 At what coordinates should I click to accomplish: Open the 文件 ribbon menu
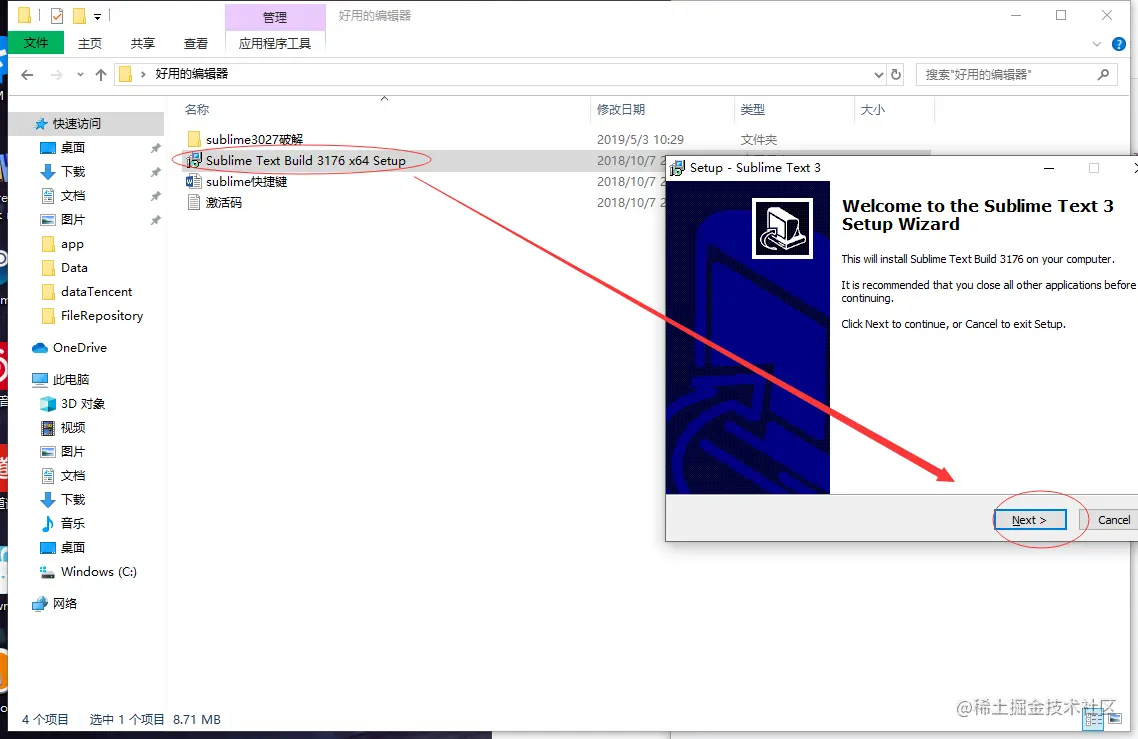click(x=36, y=43)
